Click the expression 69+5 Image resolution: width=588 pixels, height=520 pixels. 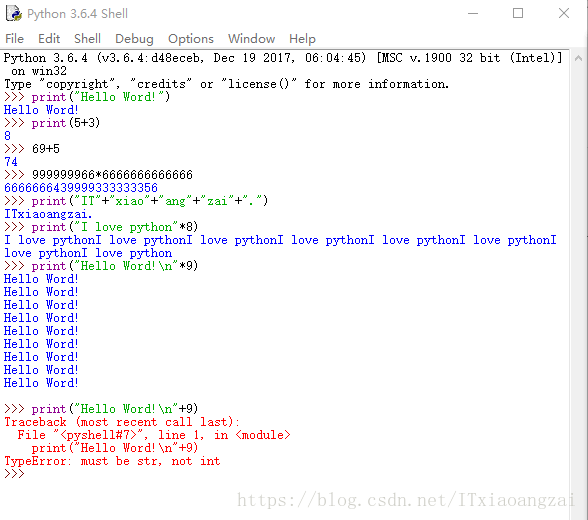tap(46, 149)
